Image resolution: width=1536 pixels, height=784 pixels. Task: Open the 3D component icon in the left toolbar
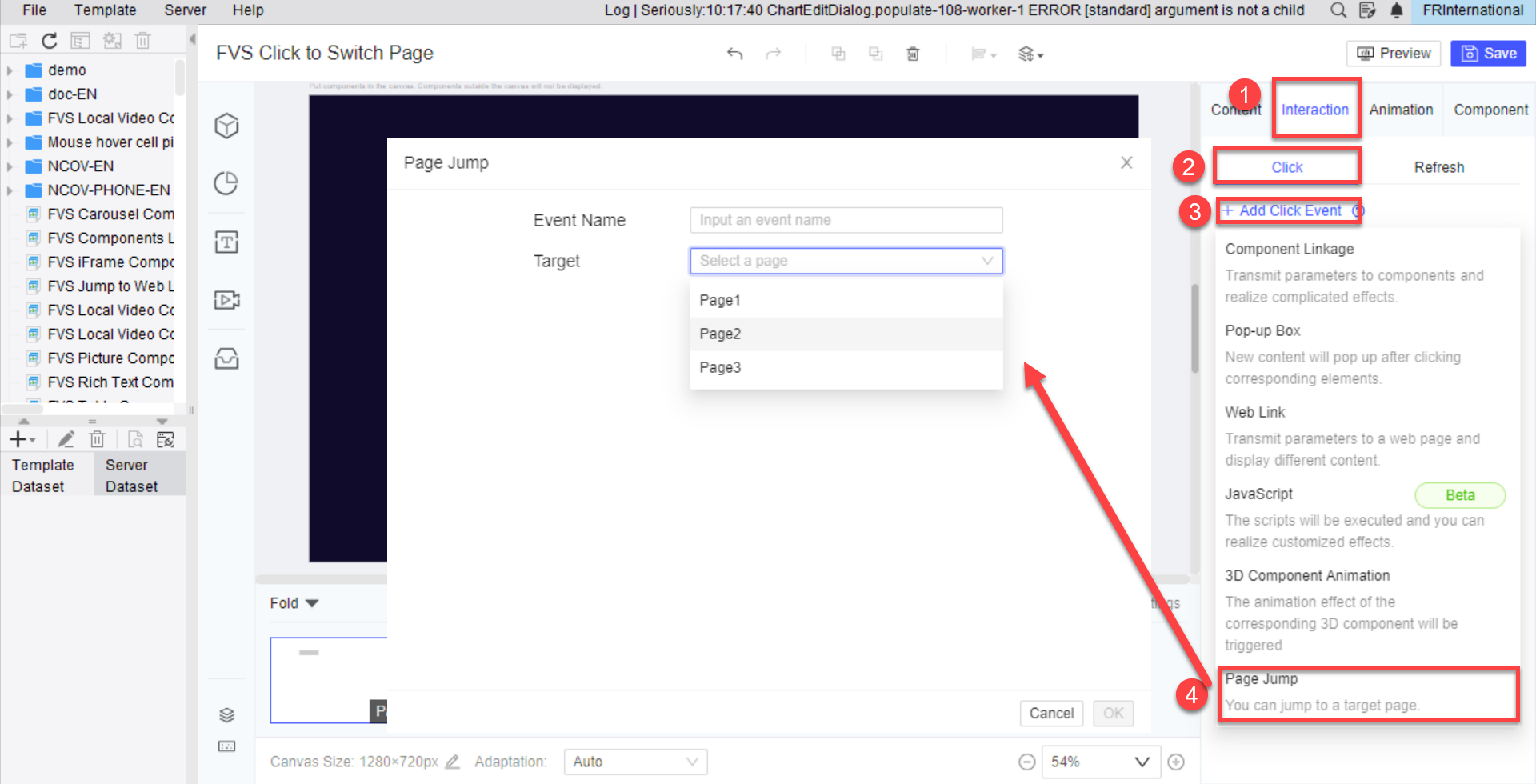coord(226,125)
